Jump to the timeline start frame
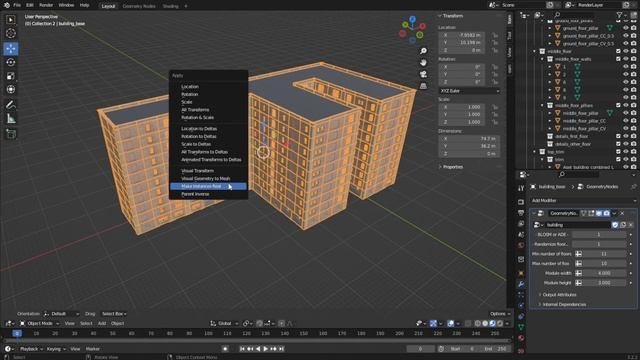640x360 pixels. click(242, 349)
